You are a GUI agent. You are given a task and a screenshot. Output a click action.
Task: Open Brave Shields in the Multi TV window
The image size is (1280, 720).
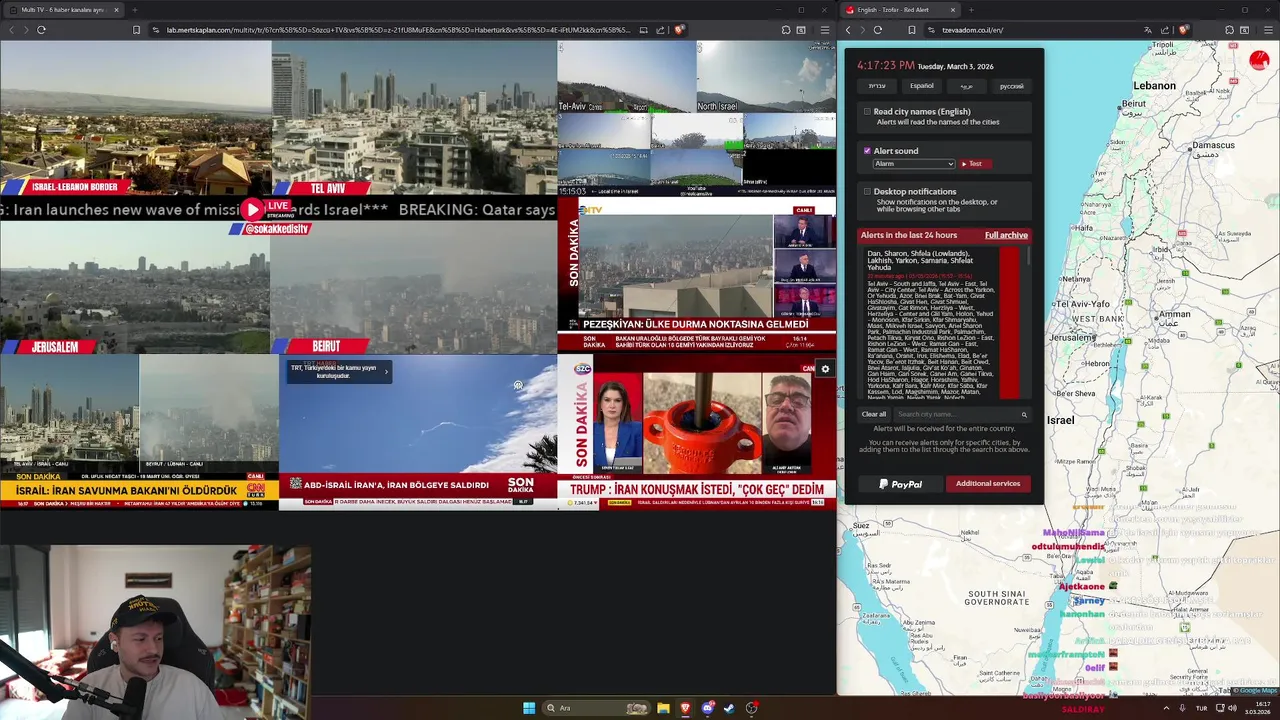pos(679,30)
